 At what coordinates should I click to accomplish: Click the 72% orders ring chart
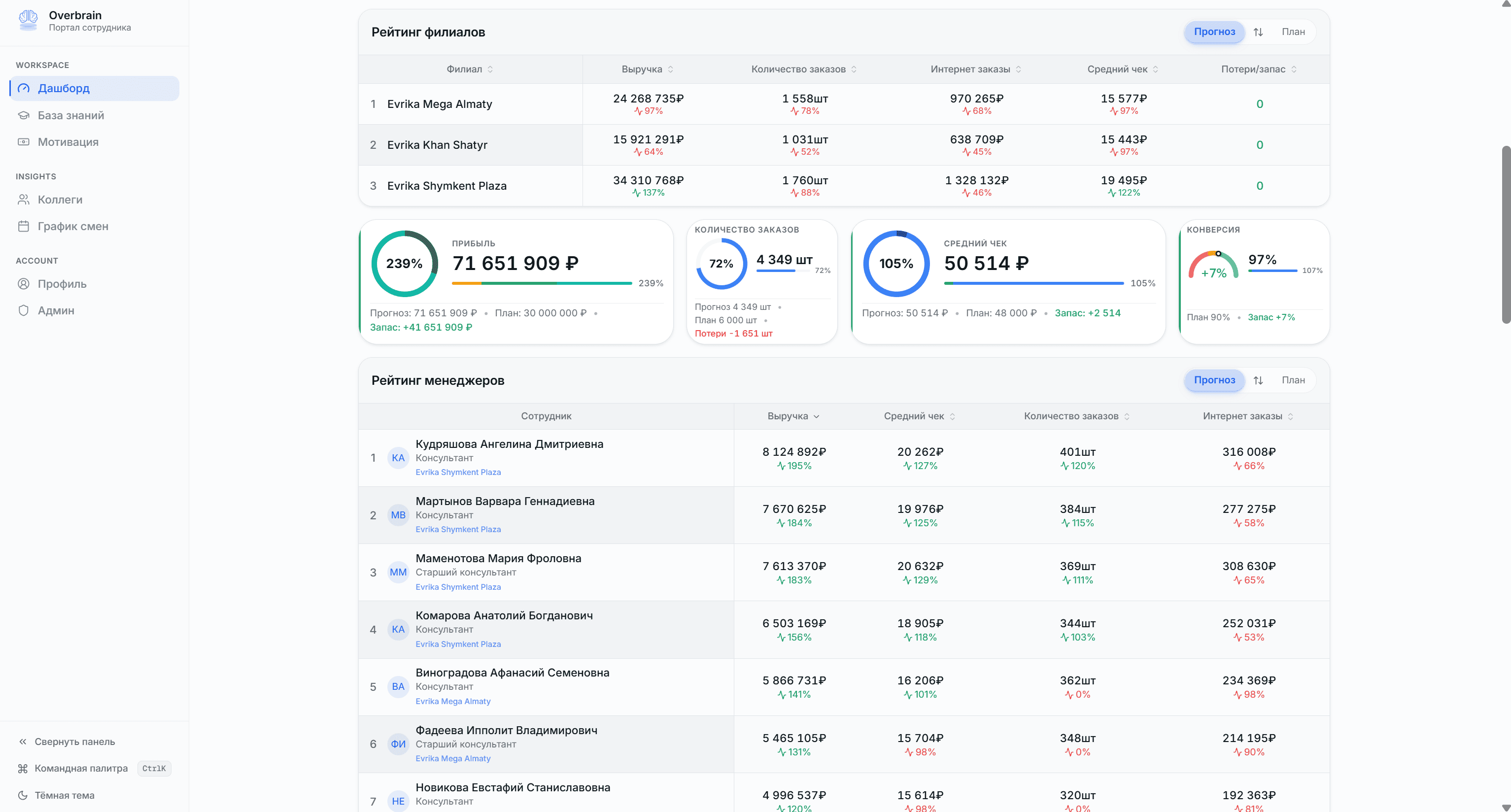pyautogui.click(x=721, y=264)
